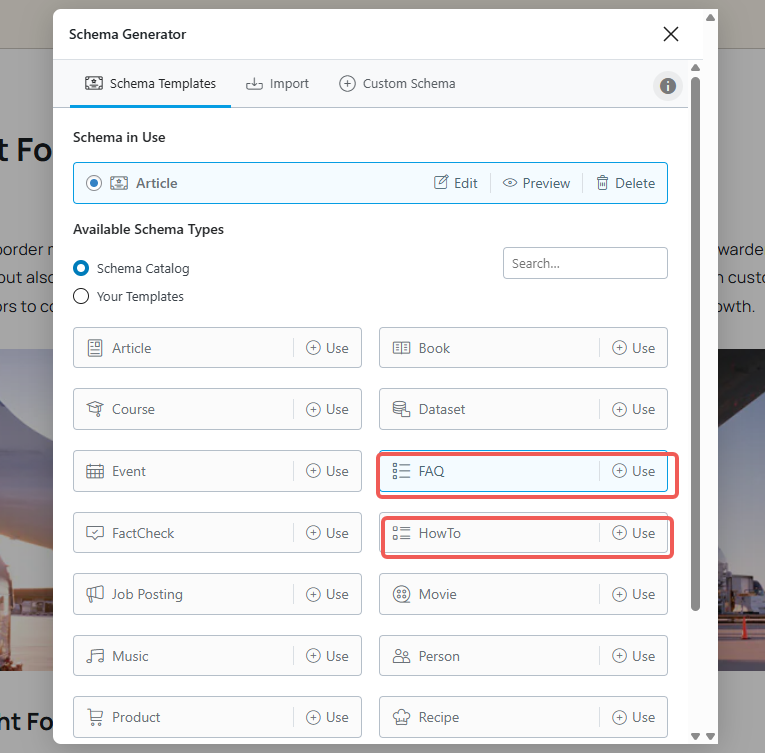This screenshot has height=753, width=765.
Task: Click the info icon in the tab bar
Action: (668, 86)
